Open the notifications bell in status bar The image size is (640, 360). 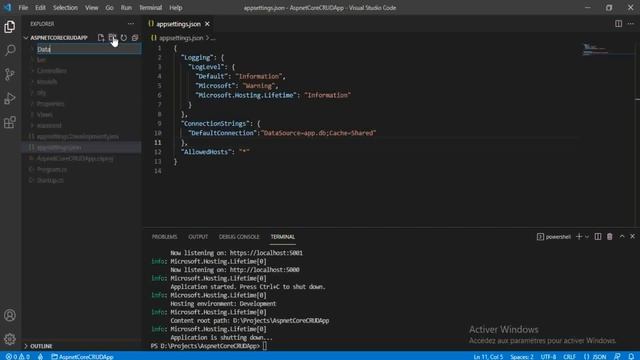pos(631,356)
